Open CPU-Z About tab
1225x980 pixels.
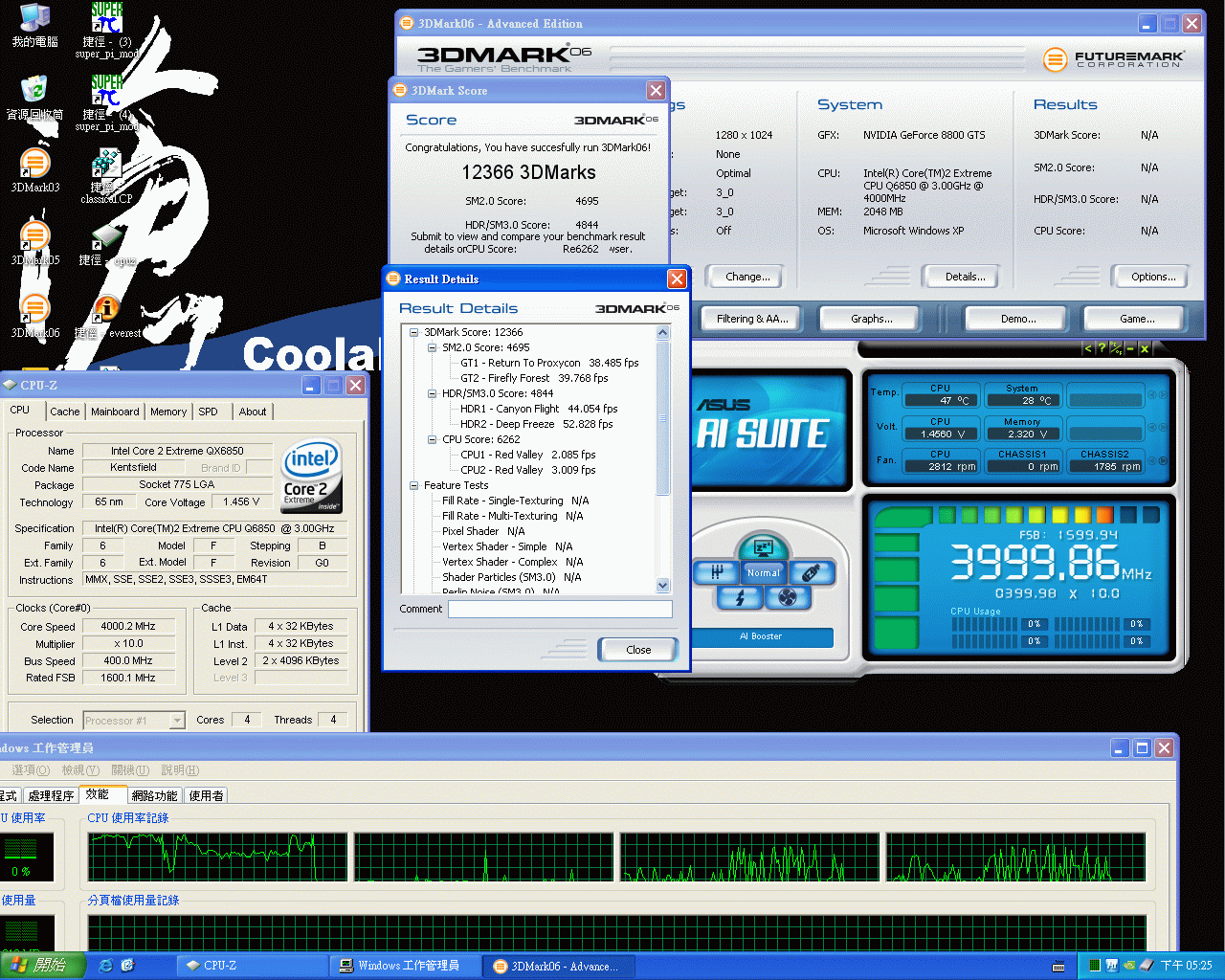click(x=253, y=412)
